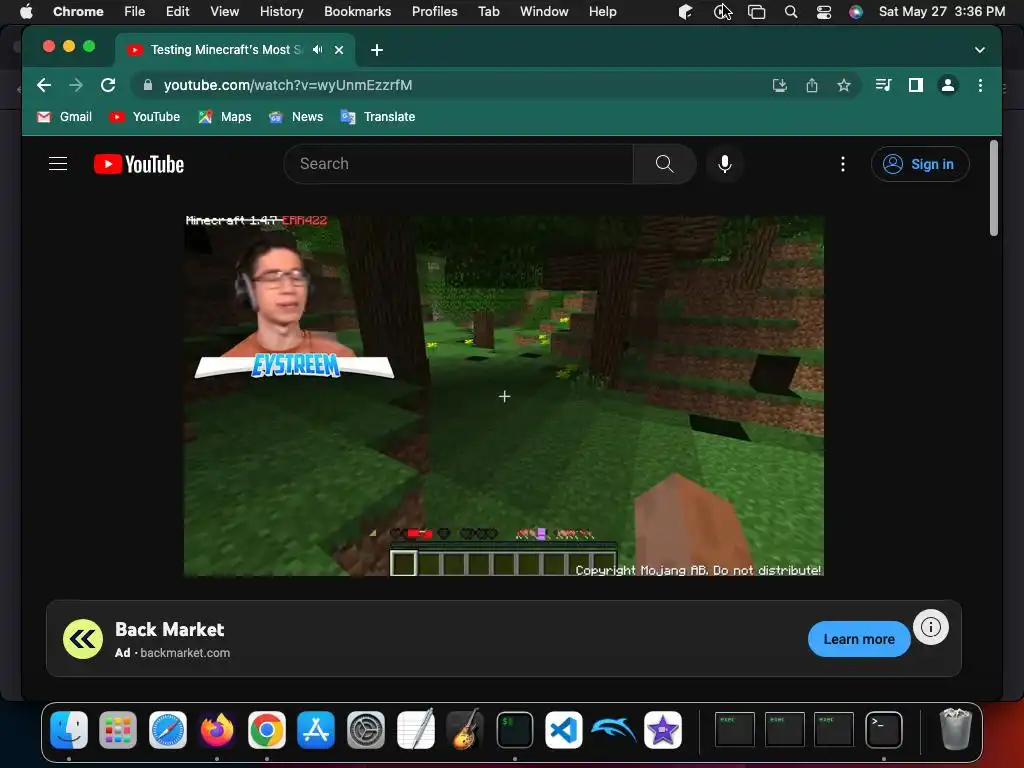Open Visual Studio Code from the Dock

564,729
